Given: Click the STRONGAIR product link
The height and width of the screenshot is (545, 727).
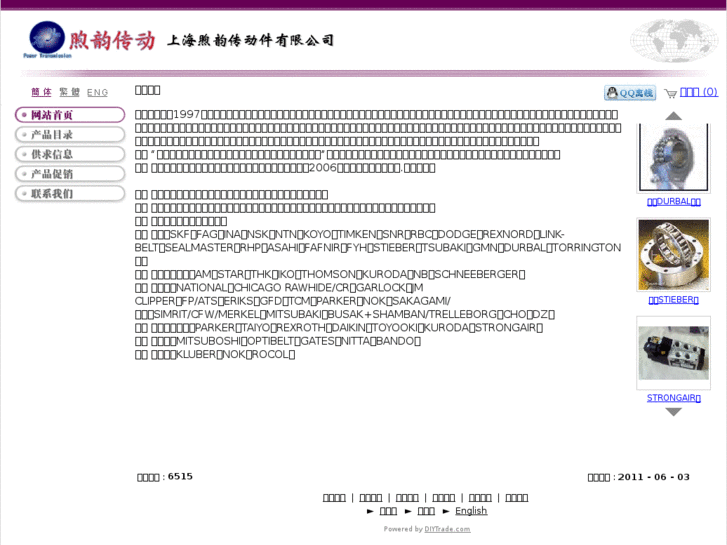Looking at the screenshot, I should (674, 398).
